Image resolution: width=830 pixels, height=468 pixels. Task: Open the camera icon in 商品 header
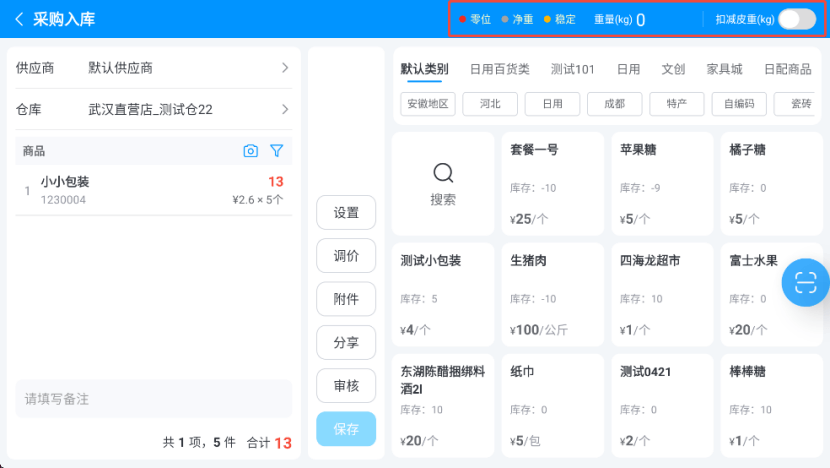coord(251,151)
